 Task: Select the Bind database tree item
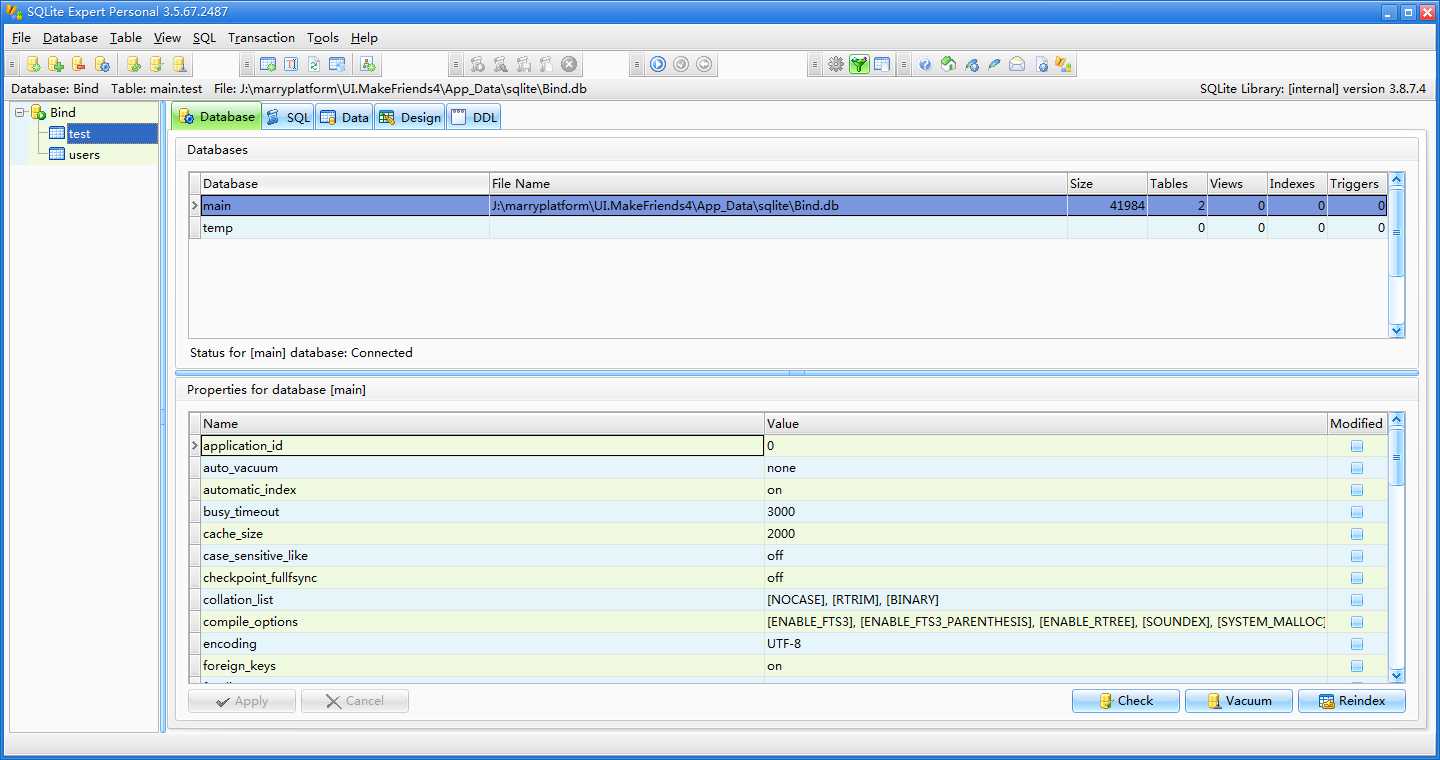(63, 112)
